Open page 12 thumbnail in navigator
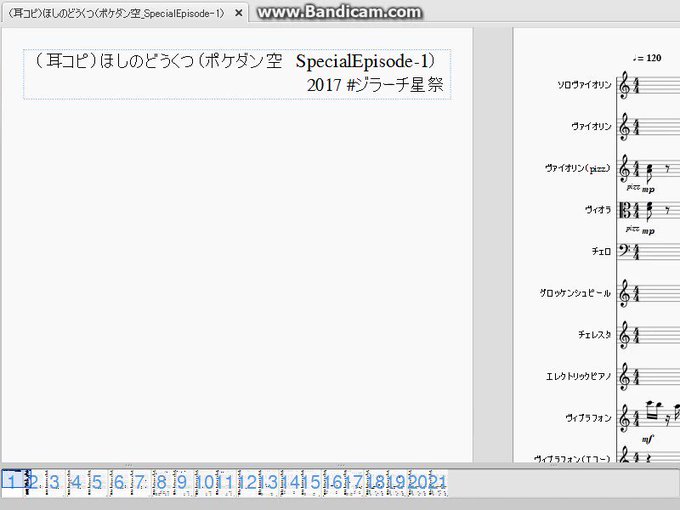The image size is (680, 510). pos(246,483)
